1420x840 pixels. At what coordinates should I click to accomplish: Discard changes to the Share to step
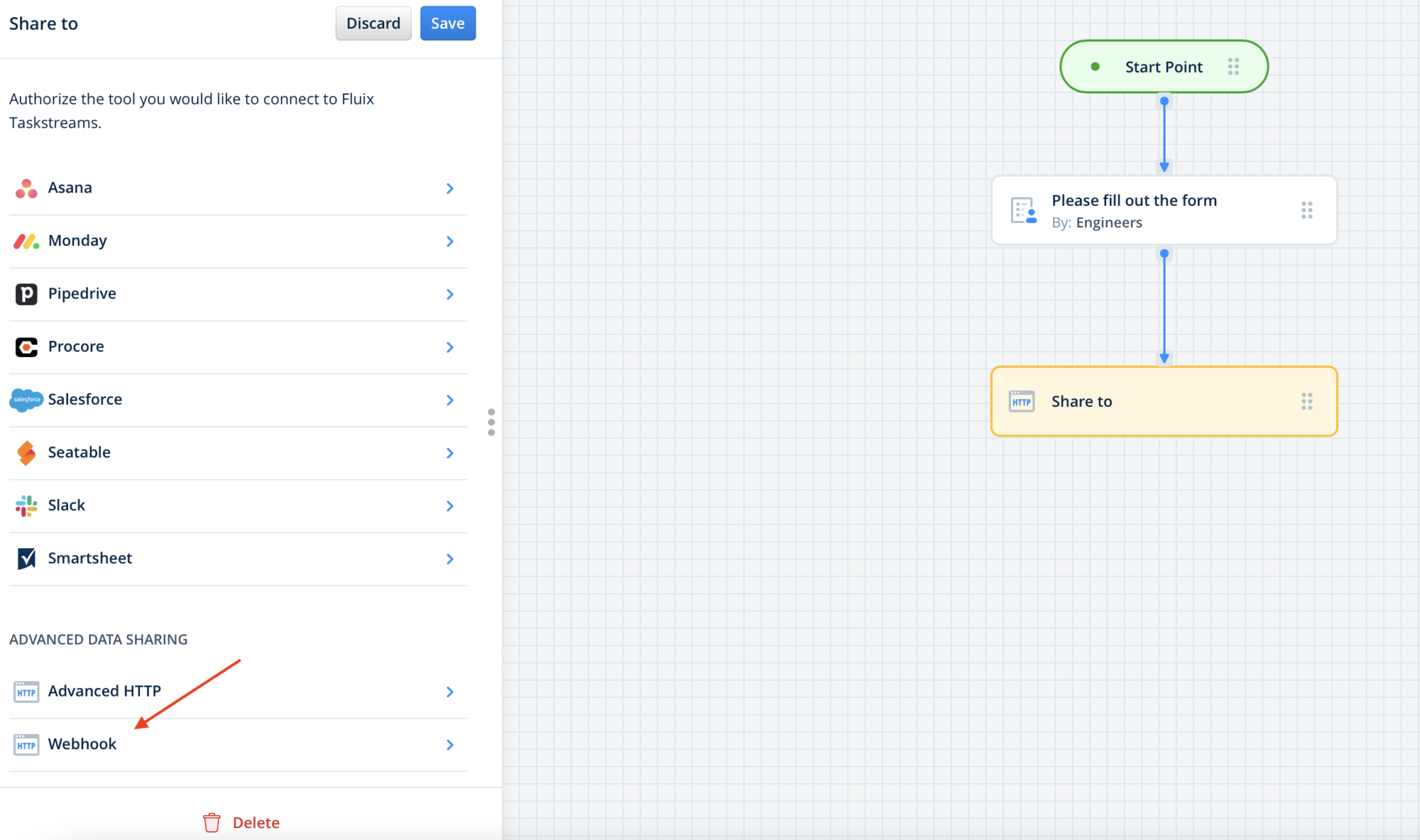point(373,24)
